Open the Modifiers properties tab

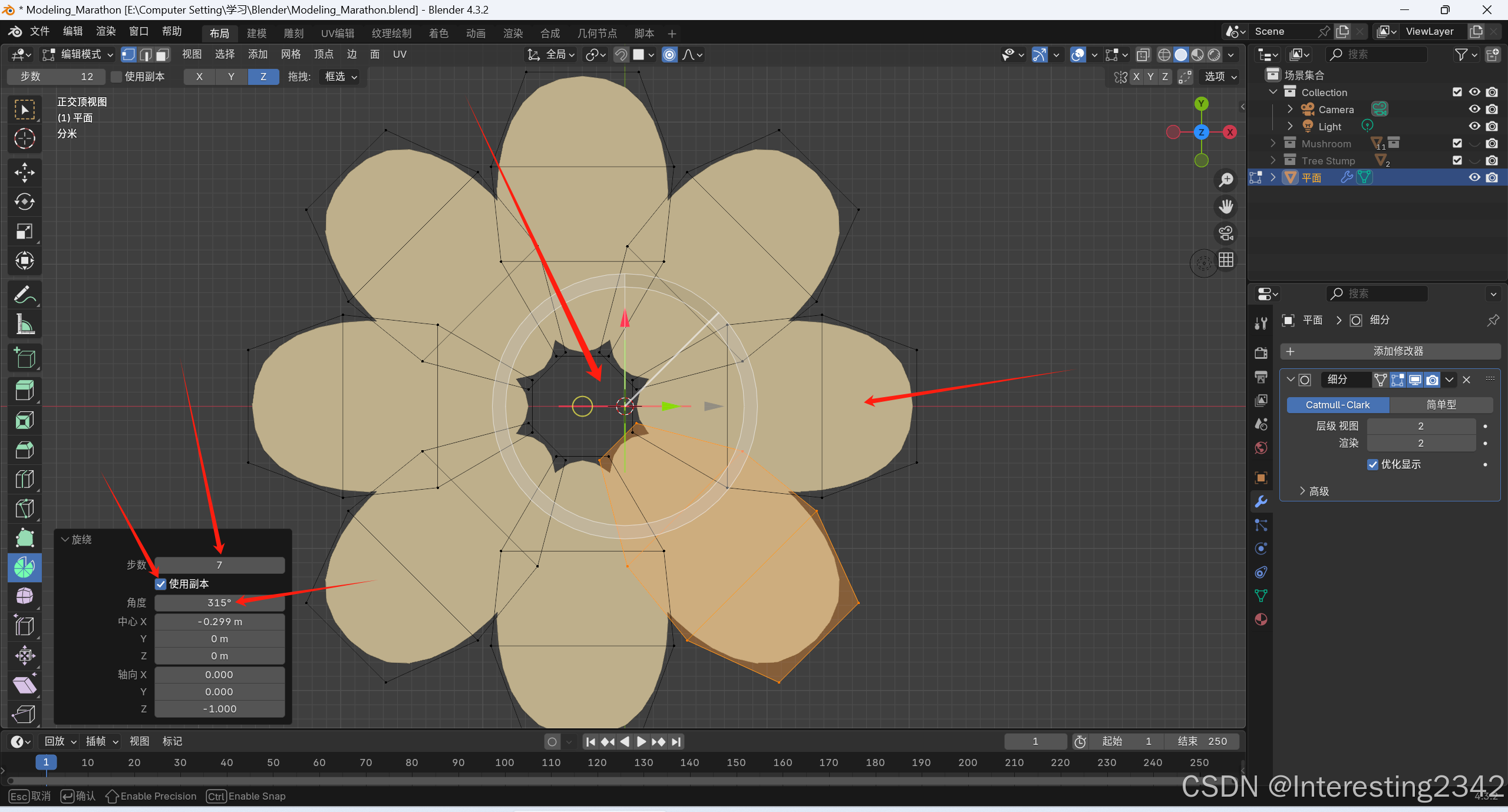1261,501
